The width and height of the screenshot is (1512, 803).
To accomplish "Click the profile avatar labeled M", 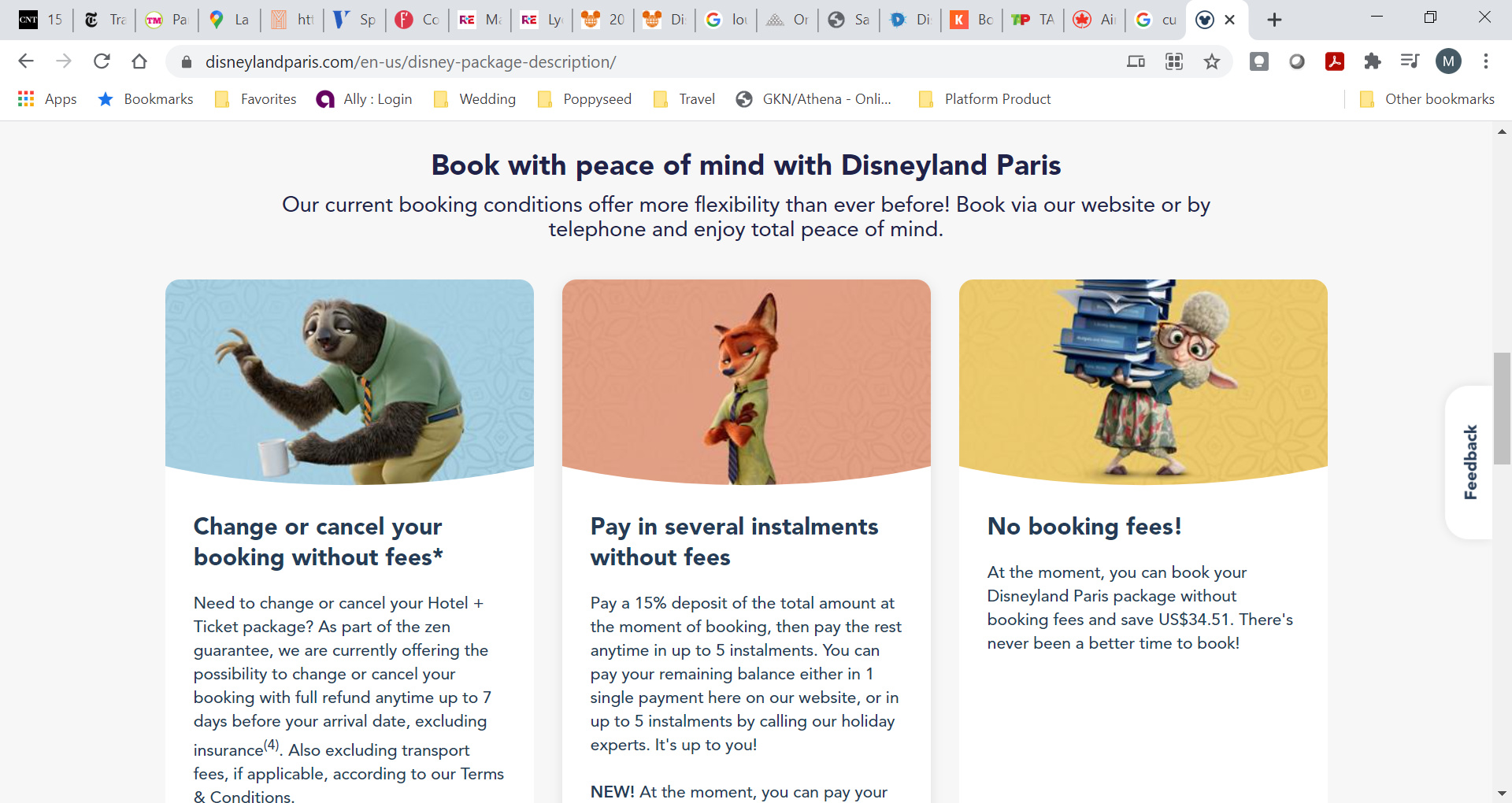I will coord(1448,61).
